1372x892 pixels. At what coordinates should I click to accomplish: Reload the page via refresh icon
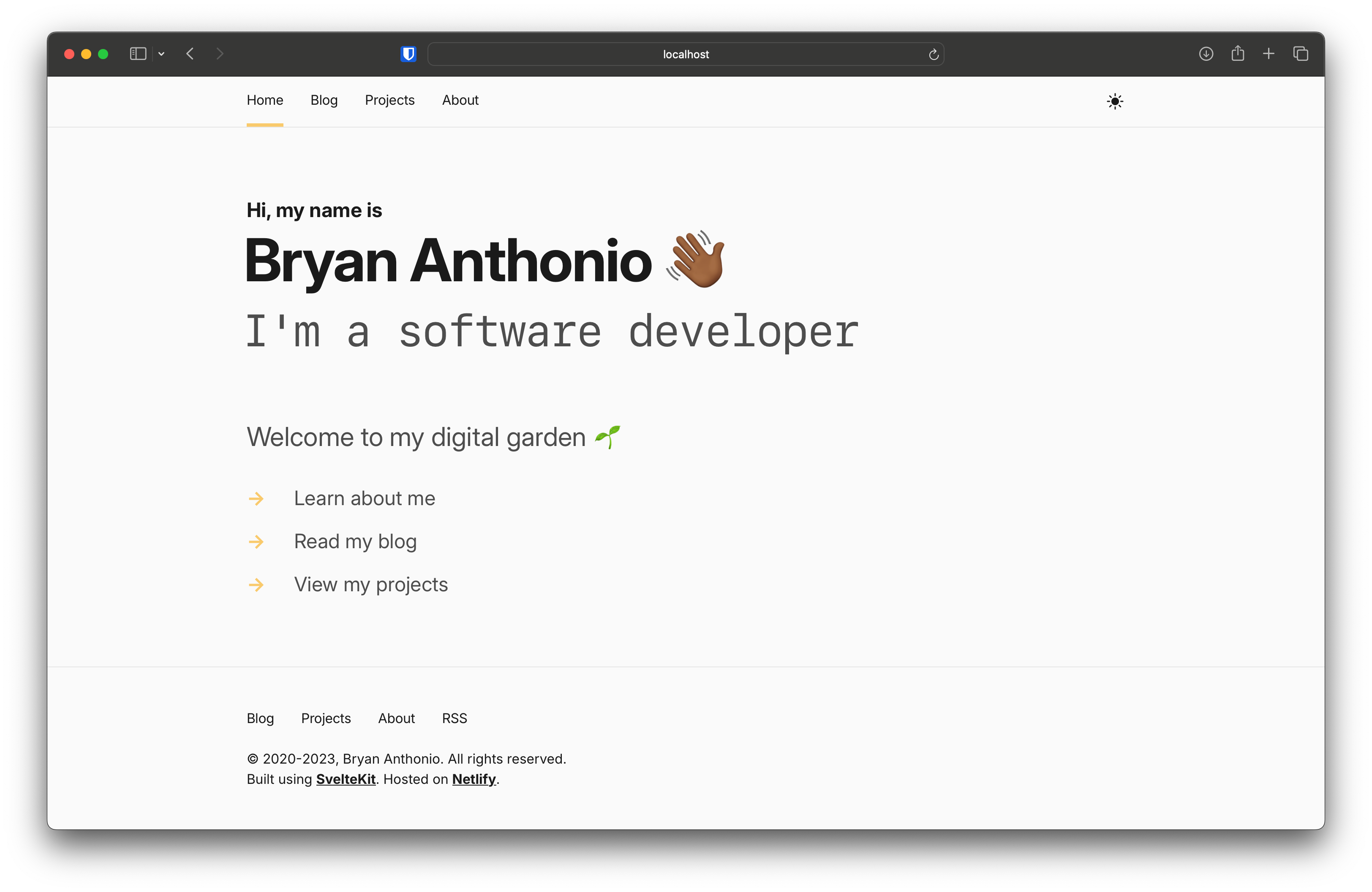pyautogui.click(x=934, y=54)
